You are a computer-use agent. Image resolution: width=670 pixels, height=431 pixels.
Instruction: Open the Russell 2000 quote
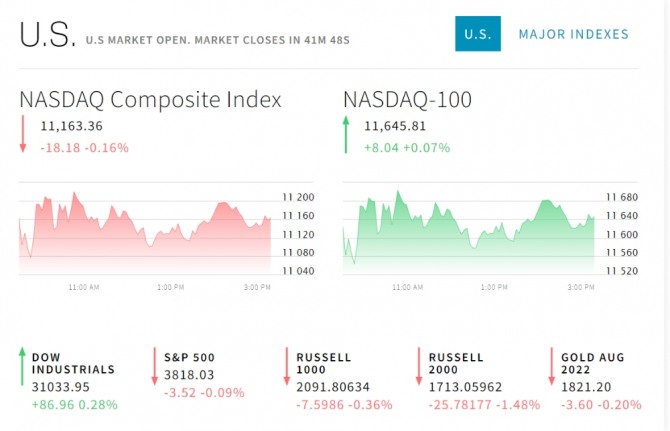point(456,363)
